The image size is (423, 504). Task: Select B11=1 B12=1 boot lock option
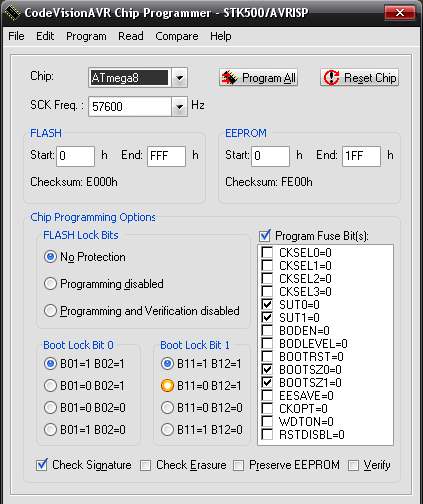pos(167,364)
